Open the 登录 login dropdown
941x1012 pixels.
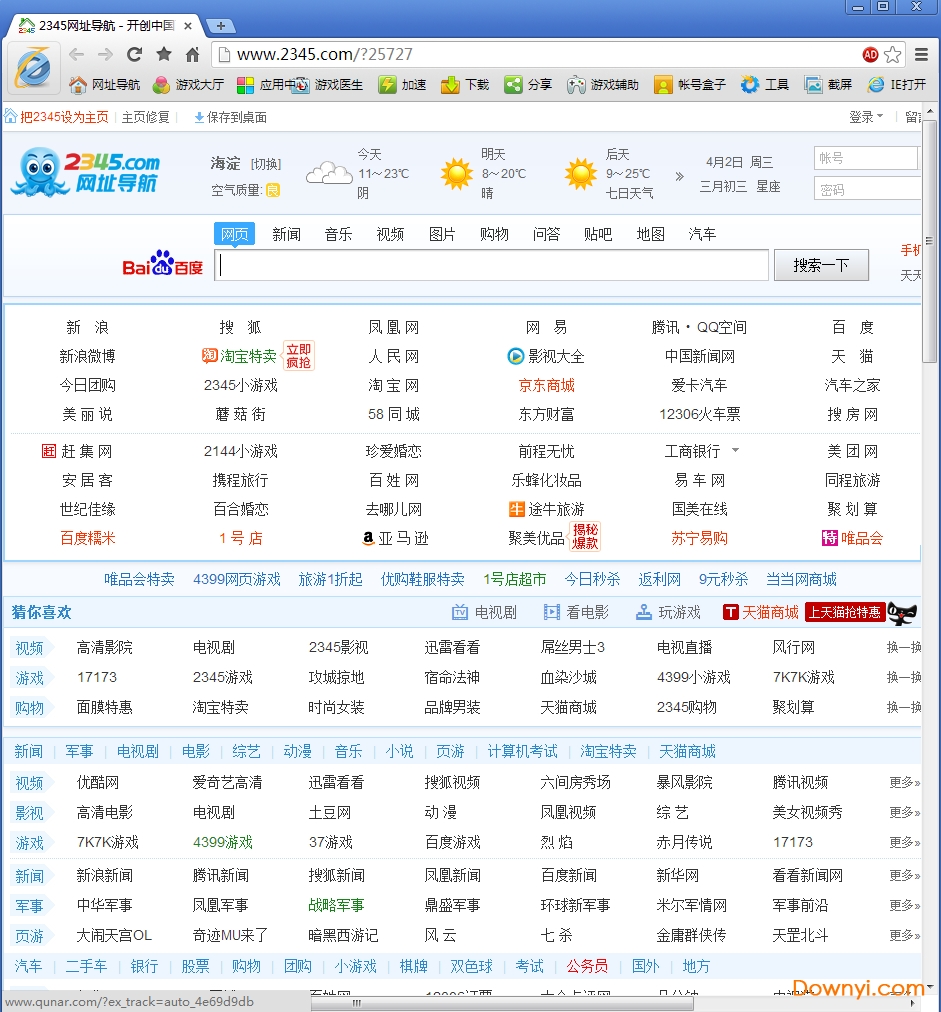pyautogui.click(x=866, y=117)
